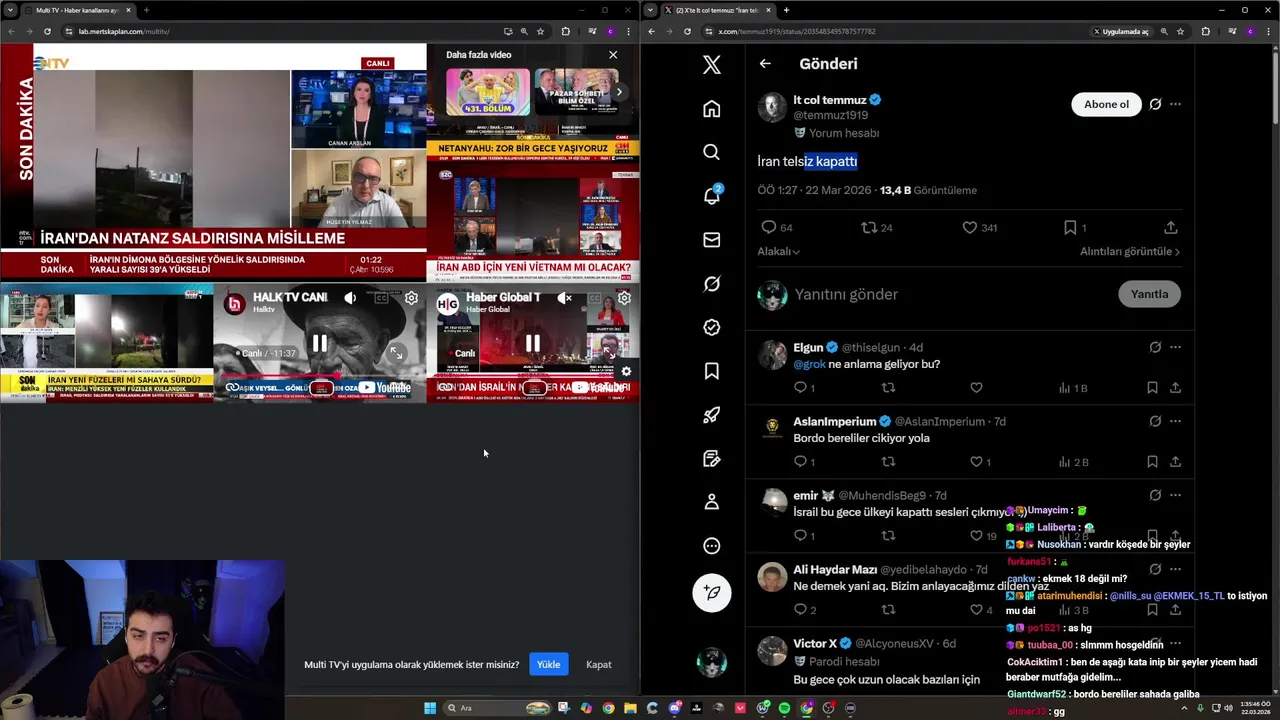The height and width of the screenshot is (720, 1280).
Task: Toggle captions on Halk TV player
Action: tap(381, 298)
